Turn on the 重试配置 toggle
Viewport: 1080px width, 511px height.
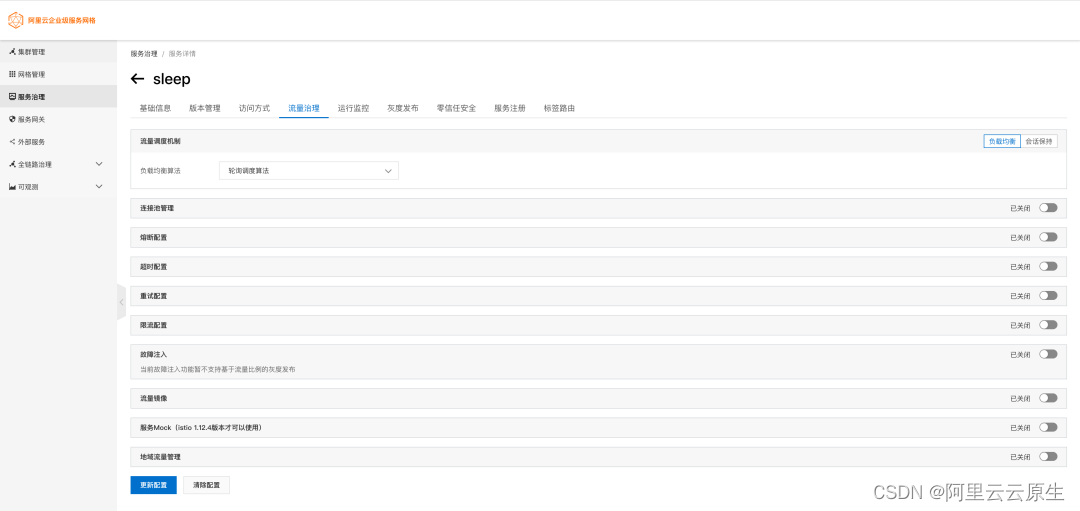pyautogui.click(x=1048, y=295)
